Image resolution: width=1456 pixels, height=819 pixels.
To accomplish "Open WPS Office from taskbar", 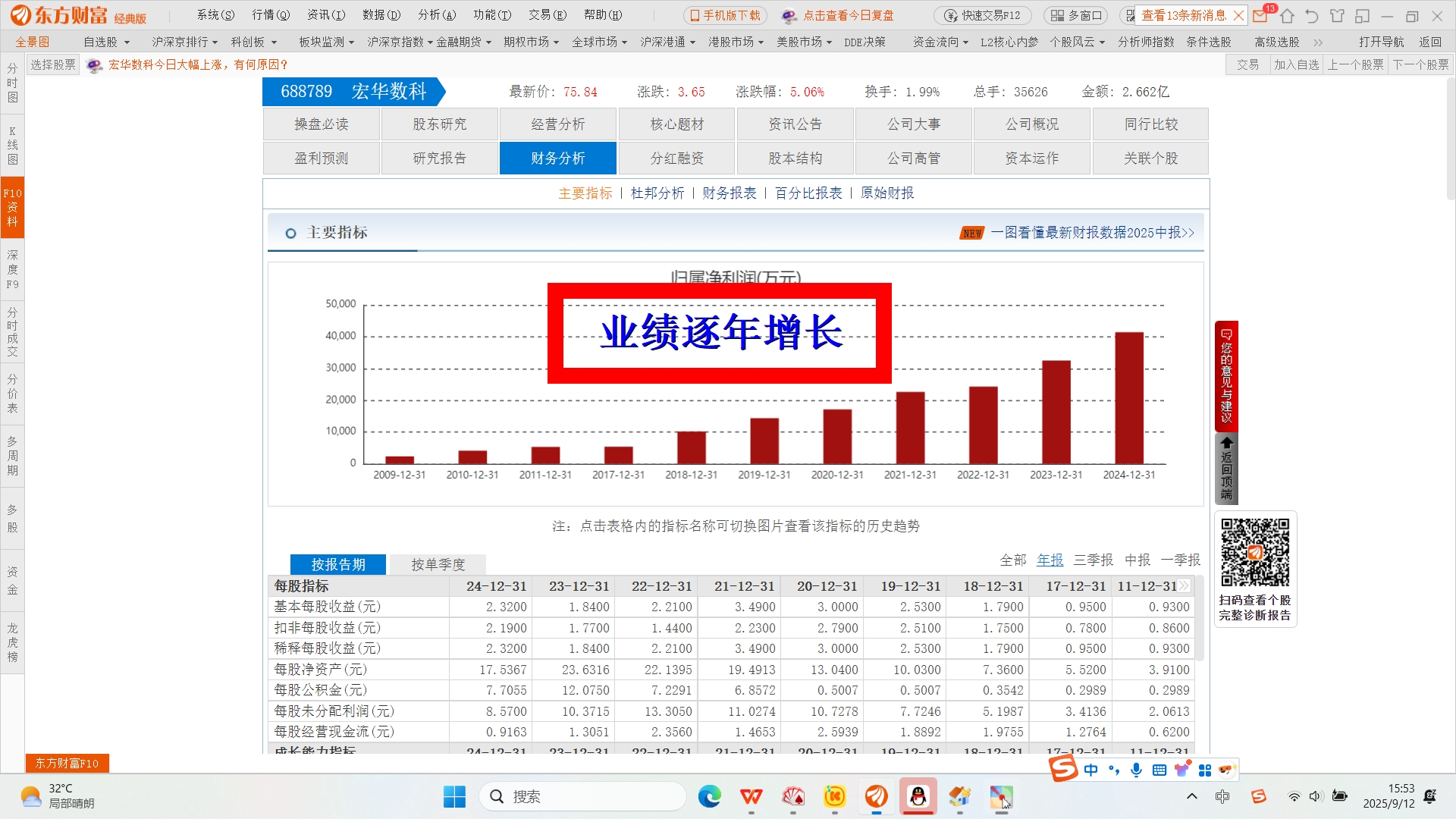I will click(752, 797).
